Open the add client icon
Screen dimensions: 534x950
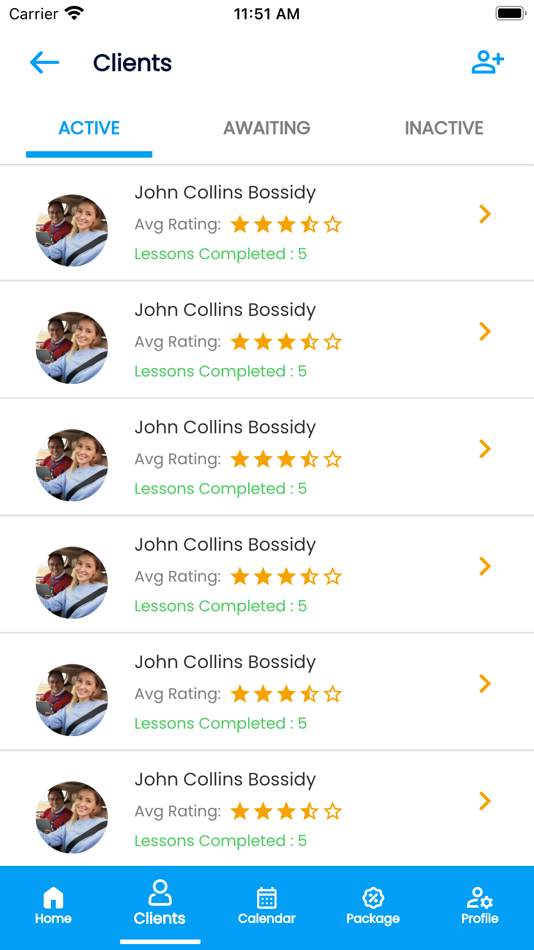coord(488,62)
